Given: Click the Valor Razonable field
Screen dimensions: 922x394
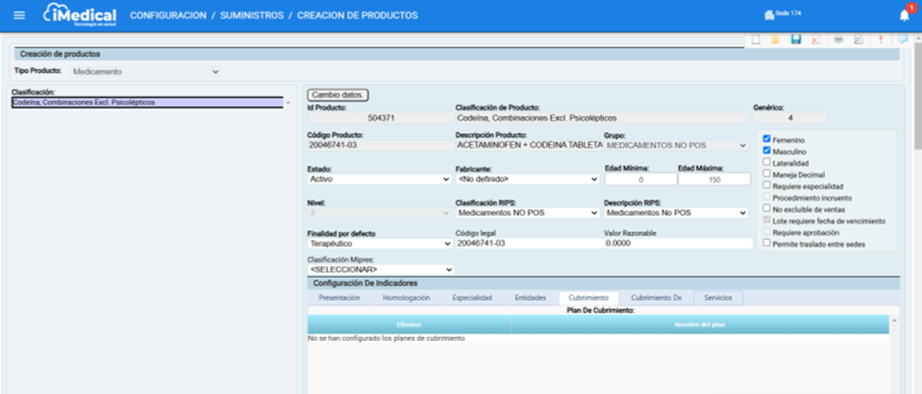Looking at the screenshot, I should (x=678, y=243).
